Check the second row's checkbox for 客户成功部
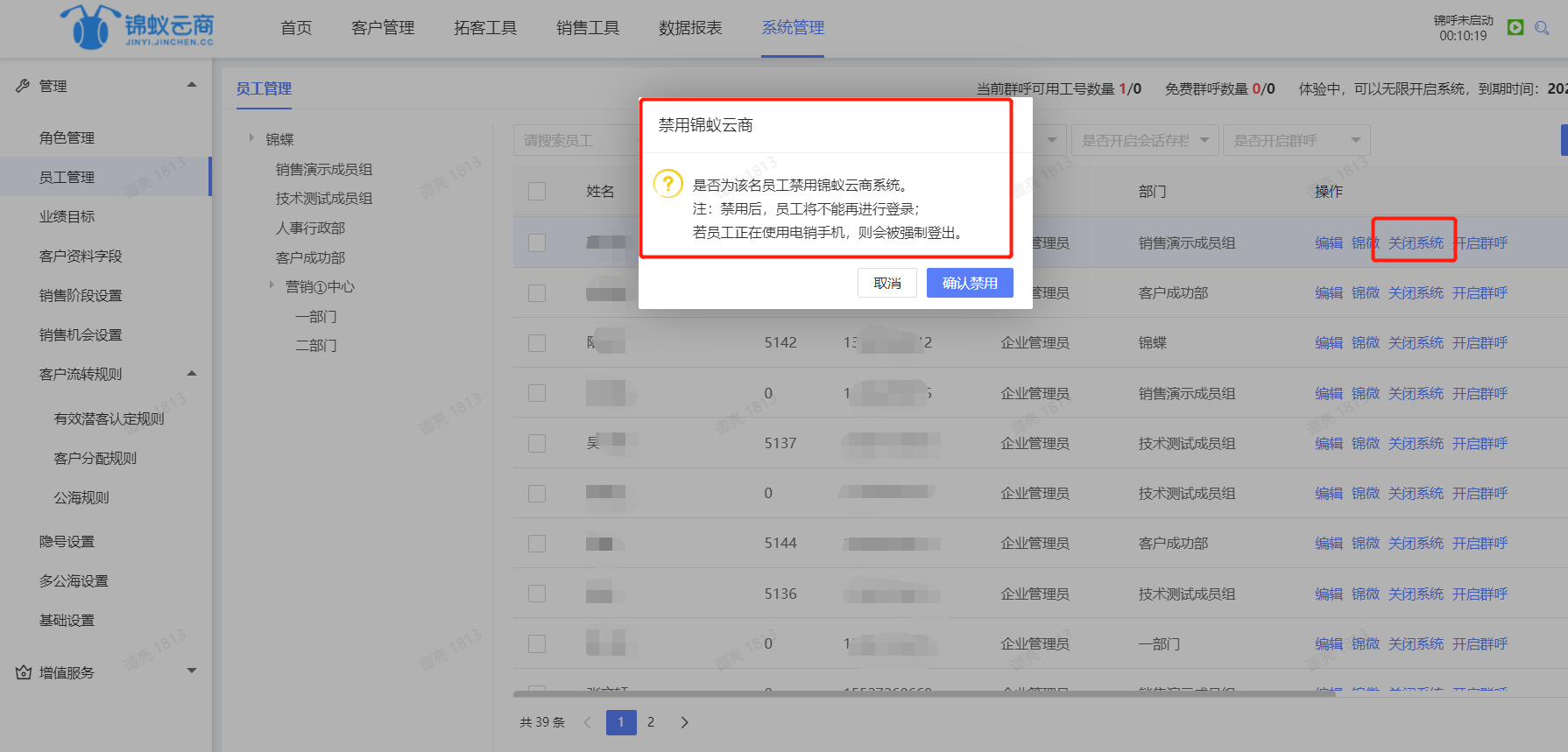Viewport: 1568px width, 752px height. point(537,293)
